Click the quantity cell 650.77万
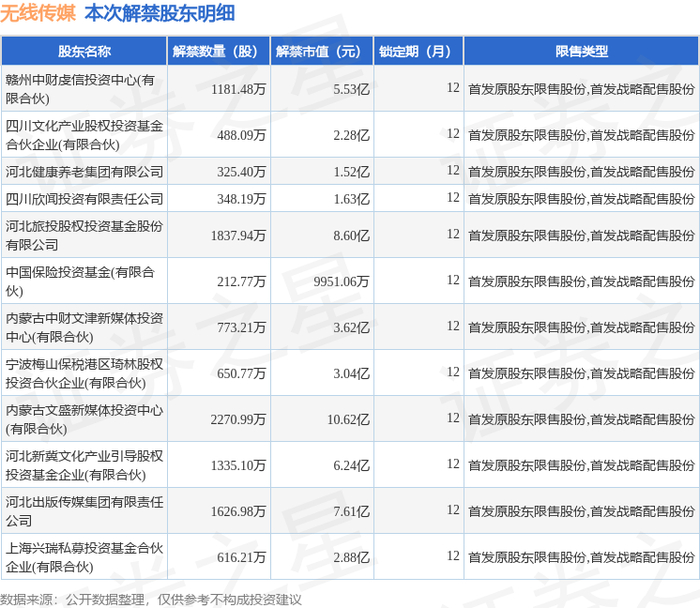 [x=242, y=374]
